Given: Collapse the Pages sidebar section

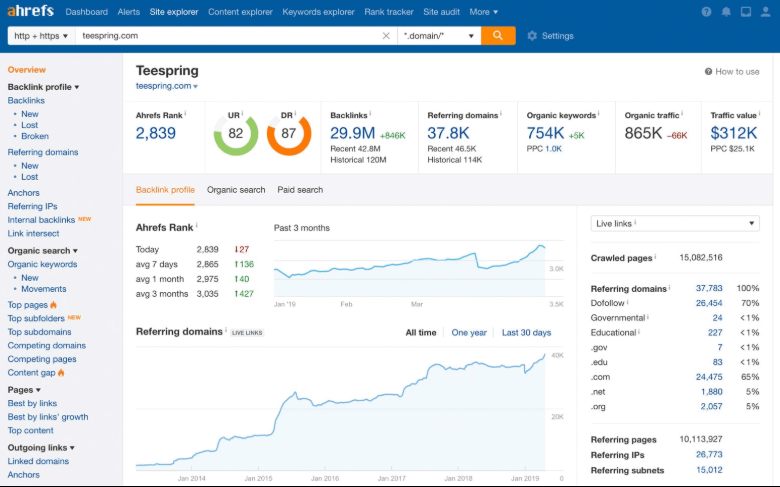Looking at the screenshot, I should click(x=24, y=390).
